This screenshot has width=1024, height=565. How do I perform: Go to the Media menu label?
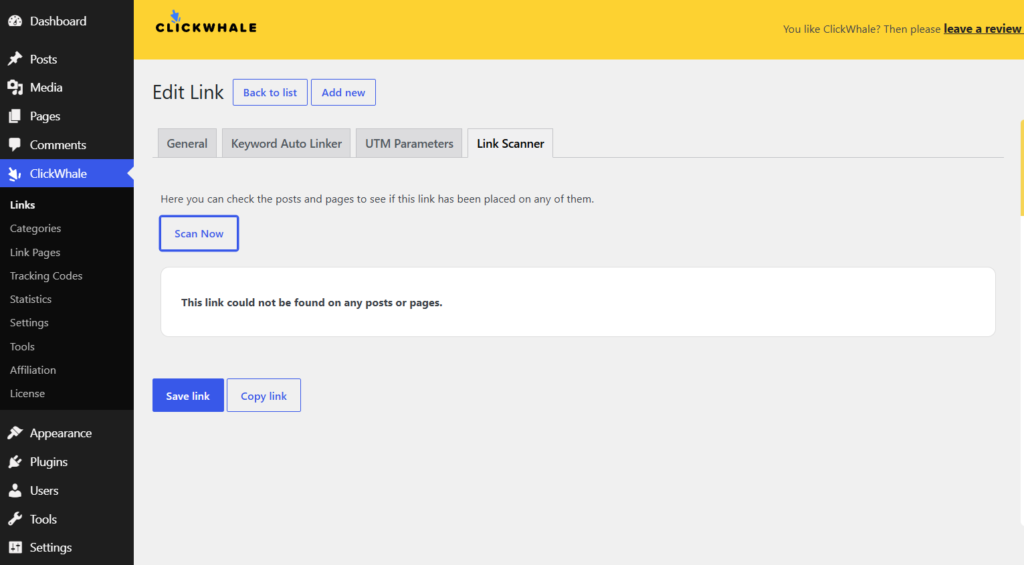(46, 88)
